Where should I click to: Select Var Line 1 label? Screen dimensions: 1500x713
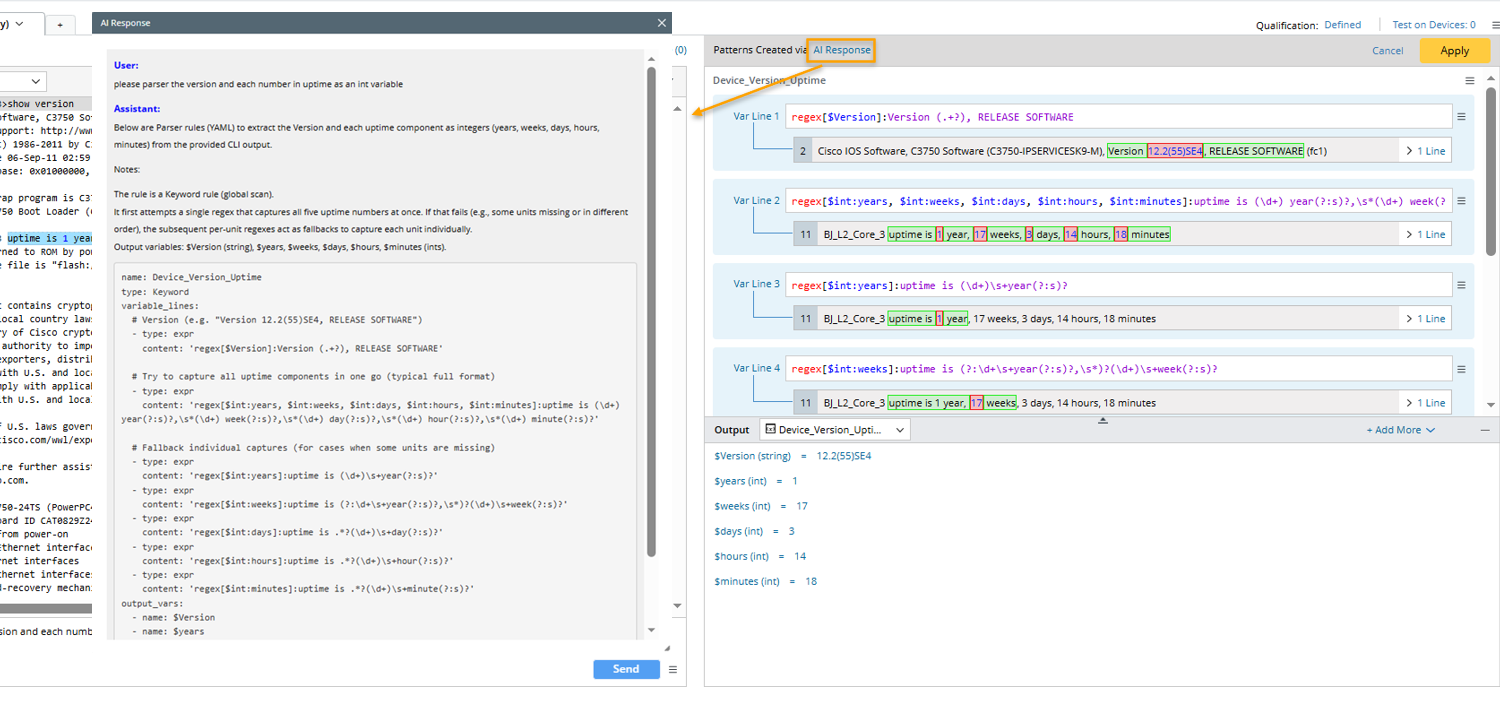(756, 117)
